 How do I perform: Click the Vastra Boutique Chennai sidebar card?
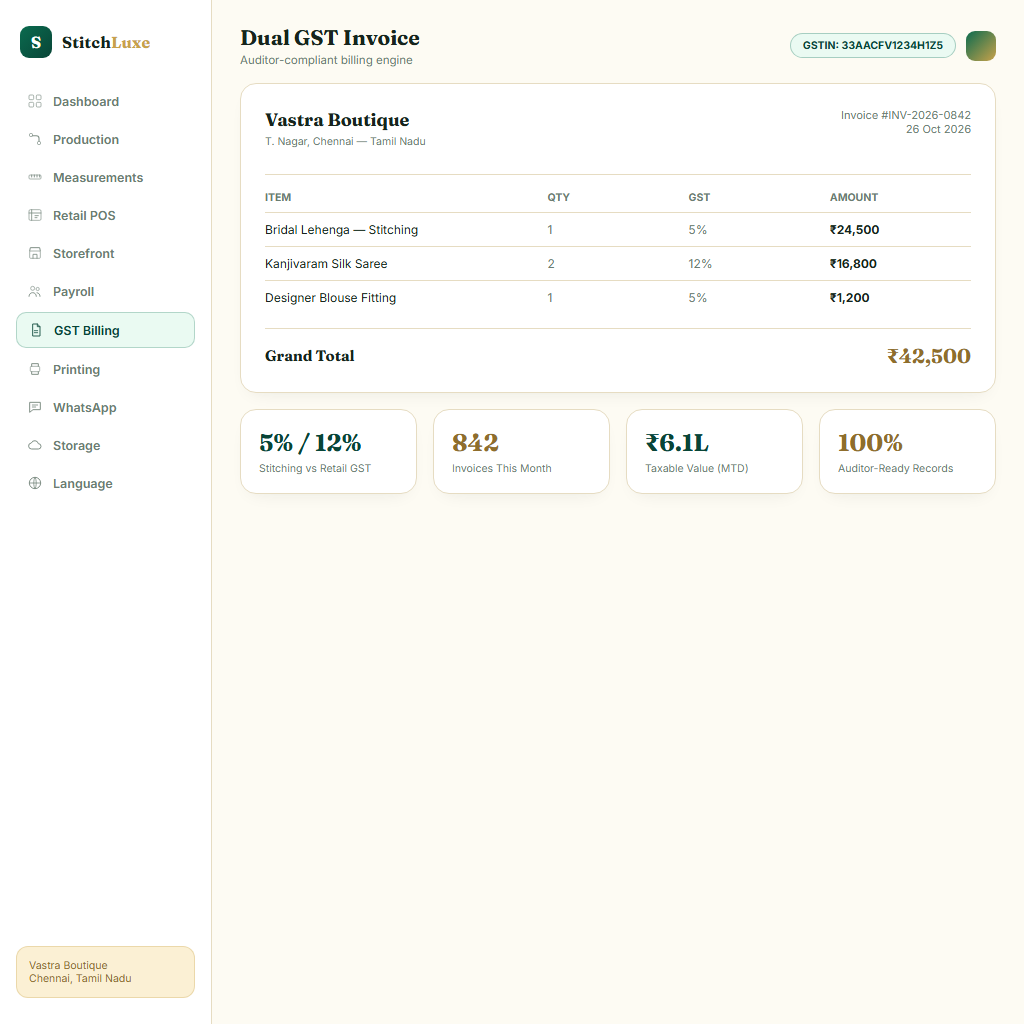click(105, 972)
